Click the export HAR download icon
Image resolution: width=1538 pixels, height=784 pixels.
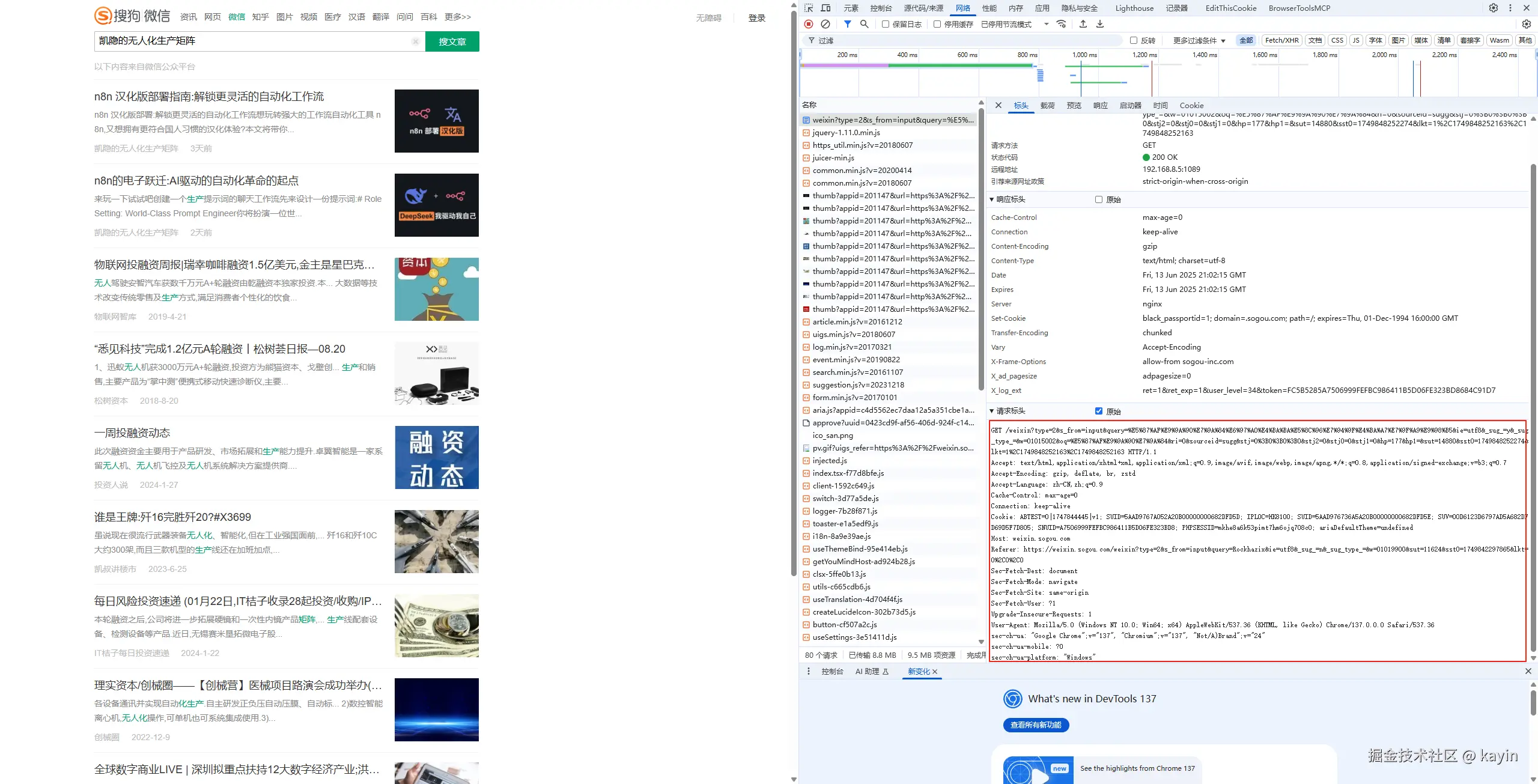pos(1100,24)
